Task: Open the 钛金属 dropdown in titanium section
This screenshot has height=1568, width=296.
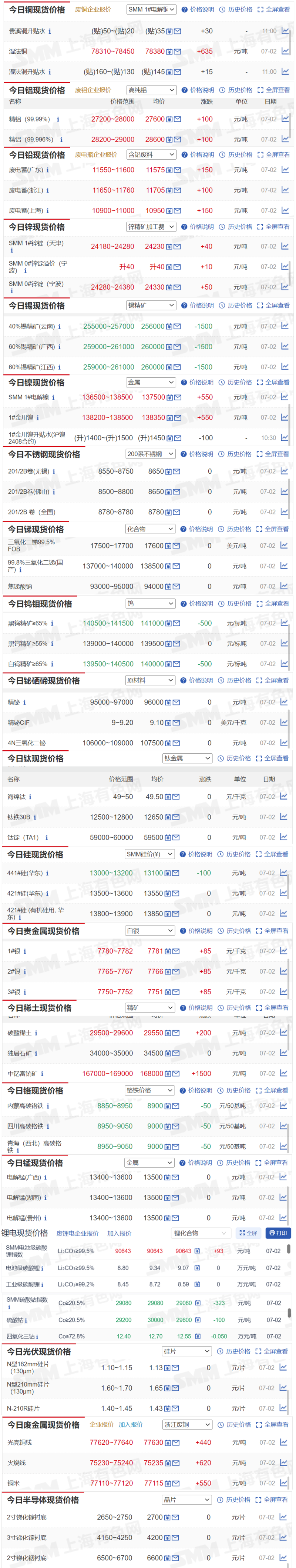Action: point(187,758)
